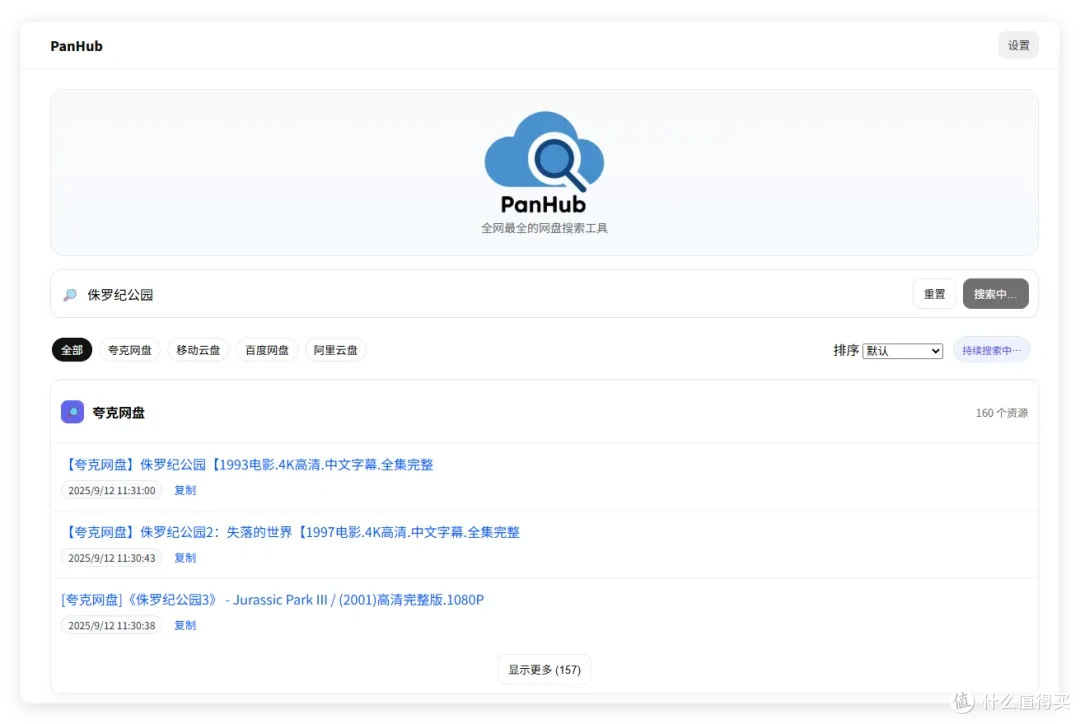Copy link for result dated 11:30:43
The width and height of the screenshot is (1080, 724).
pos(185,558)
